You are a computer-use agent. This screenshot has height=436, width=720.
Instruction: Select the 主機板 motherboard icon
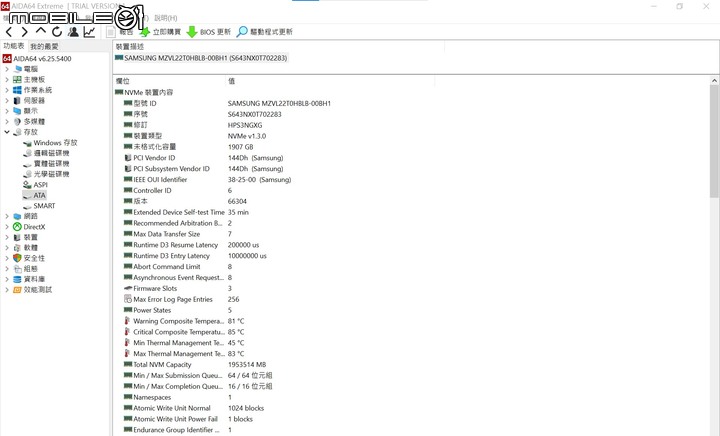point(17,79)
